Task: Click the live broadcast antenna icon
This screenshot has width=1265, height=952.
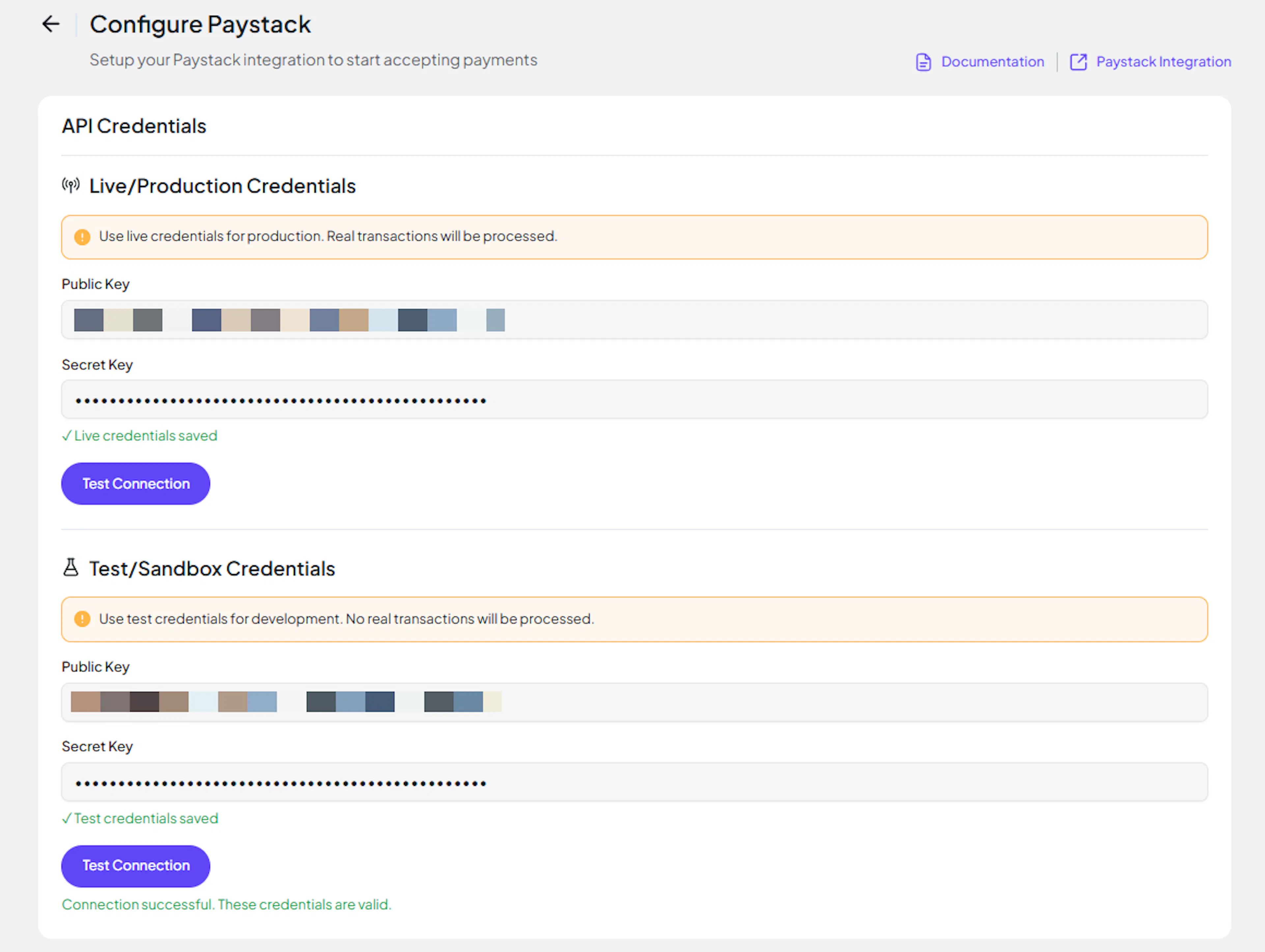Action: pyautogui.click(x=71, y=185)
